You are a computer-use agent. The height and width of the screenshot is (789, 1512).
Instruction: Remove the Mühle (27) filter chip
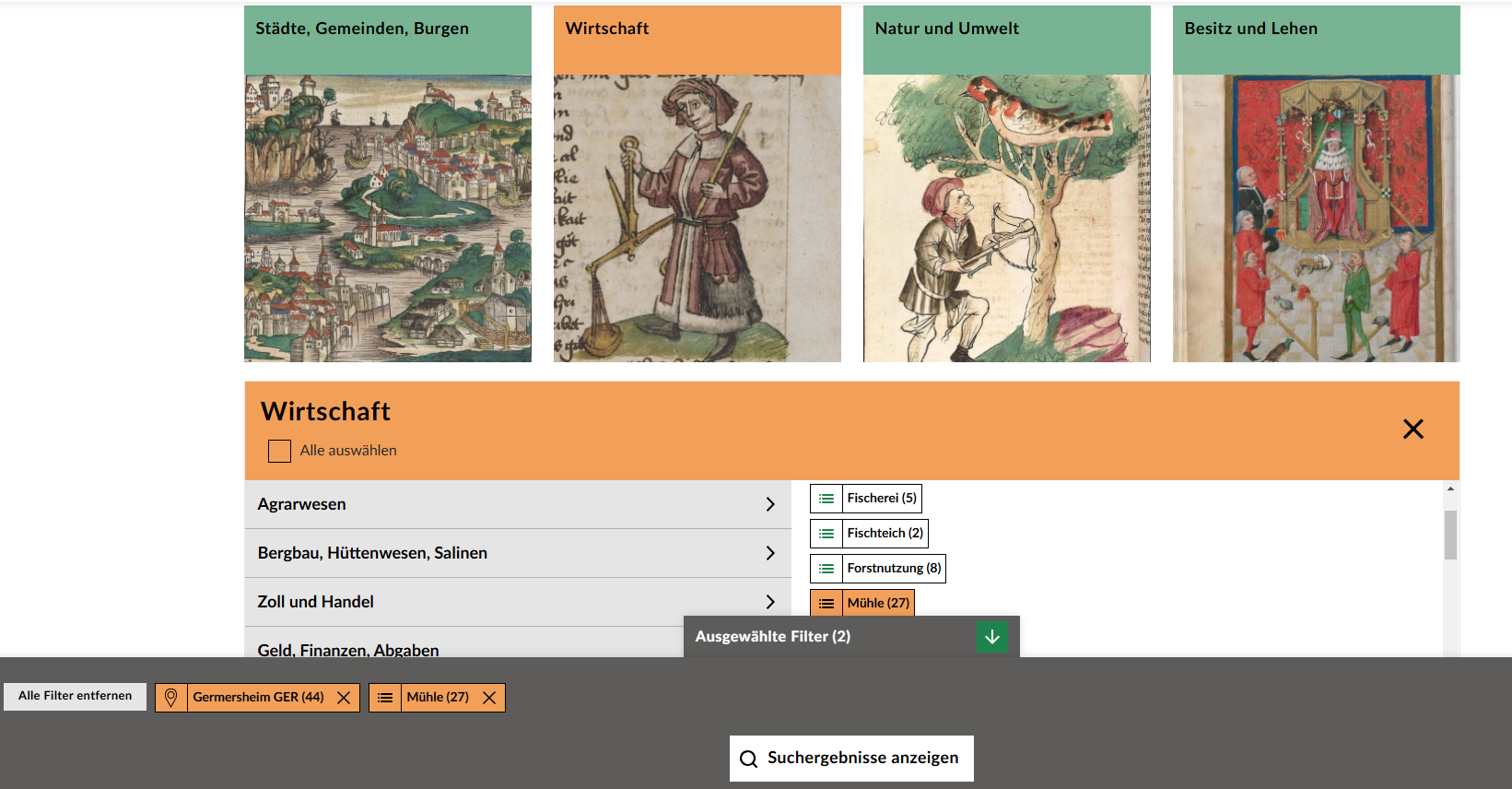click(x=489, y=698)
